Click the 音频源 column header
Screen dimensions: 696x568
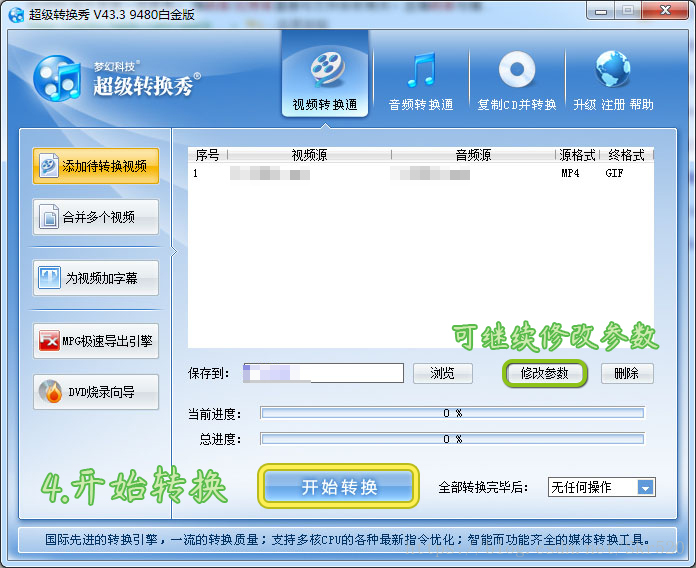[473, 155]
